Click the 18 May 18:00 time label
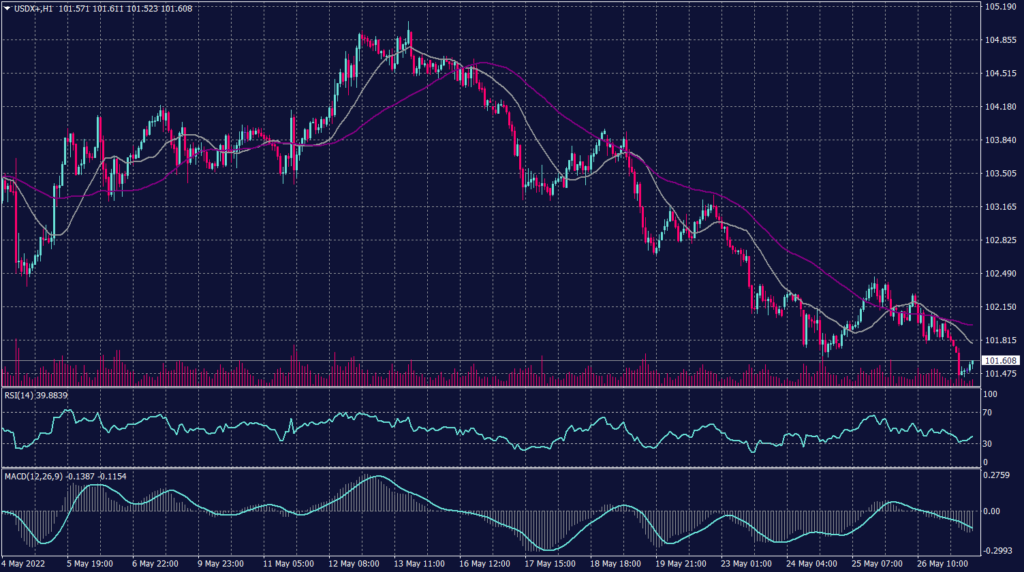The height and width of the screenshot is (572, 1024). tap(617, 564)
